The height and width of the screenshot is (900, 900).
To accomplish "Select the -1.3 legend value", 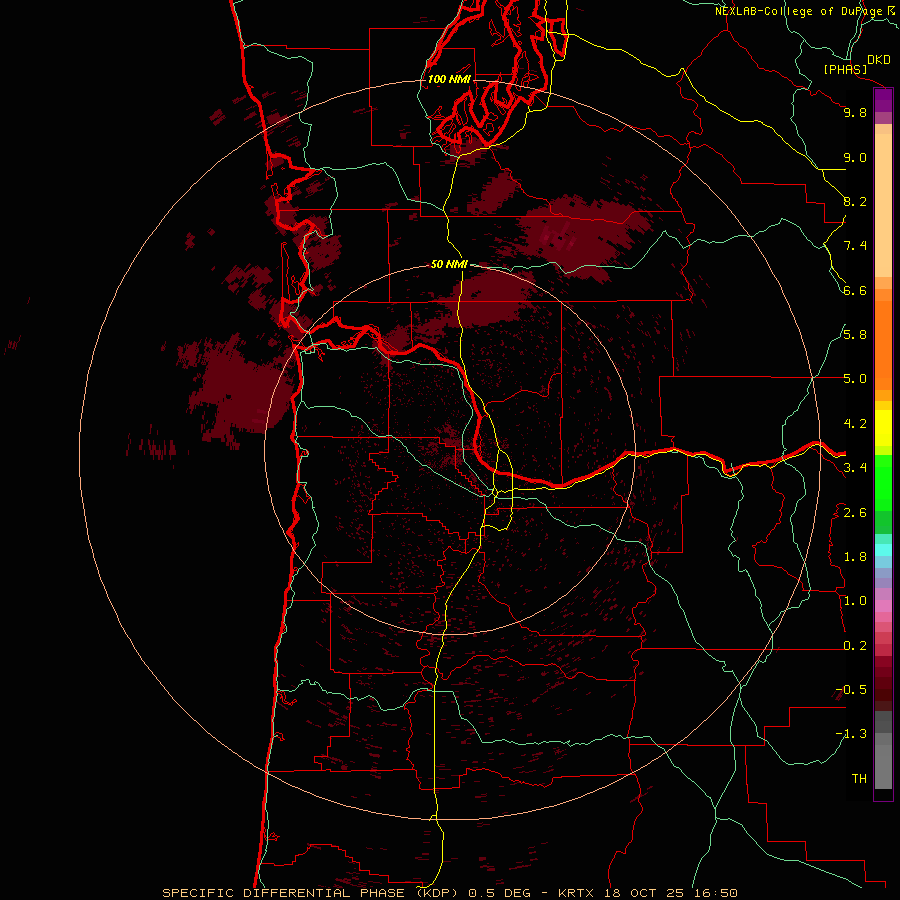I will click(851, 734).
